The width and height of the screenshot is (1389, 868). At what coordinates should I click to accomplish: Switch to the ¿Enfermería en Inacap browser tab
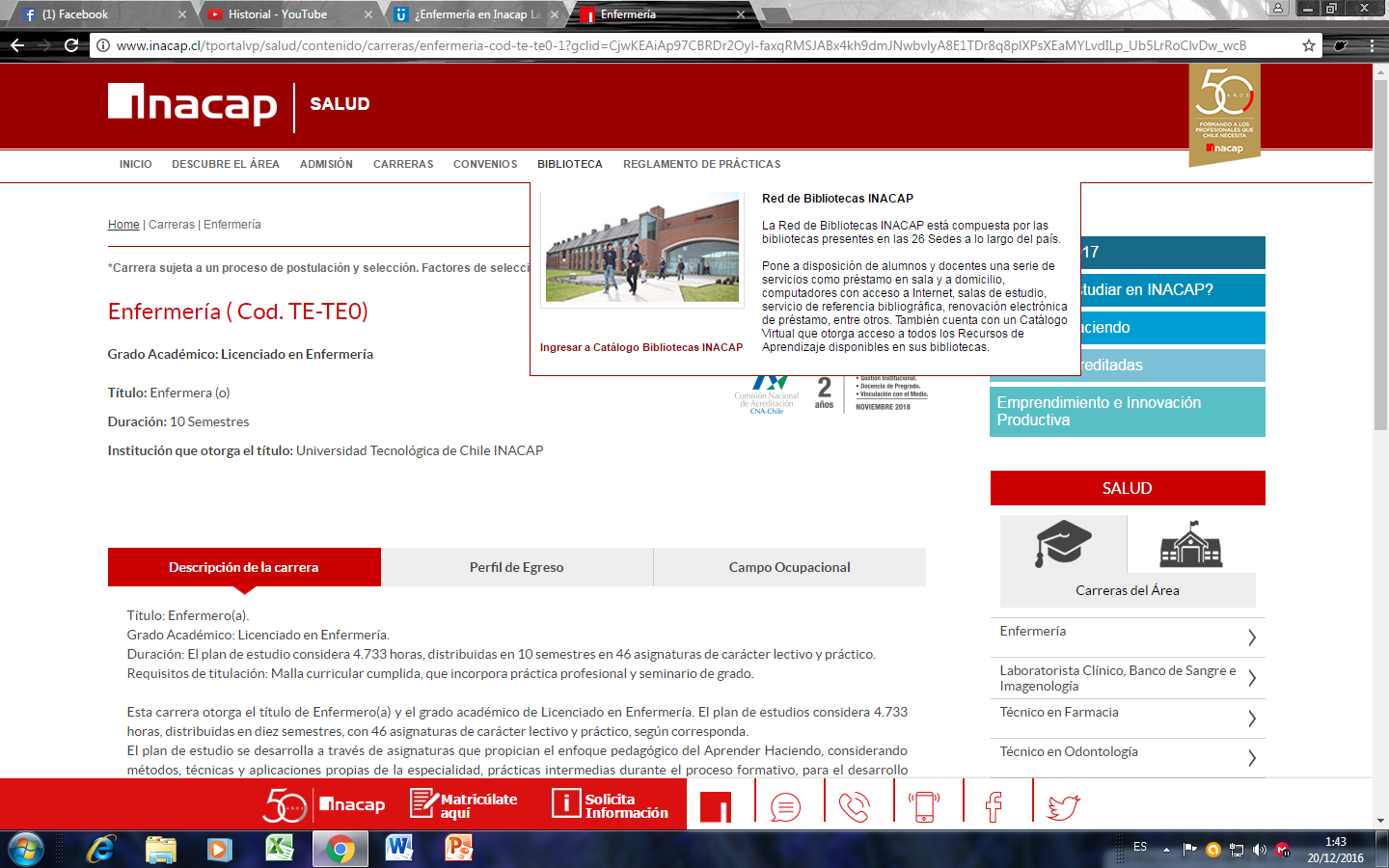click(477, 14)
